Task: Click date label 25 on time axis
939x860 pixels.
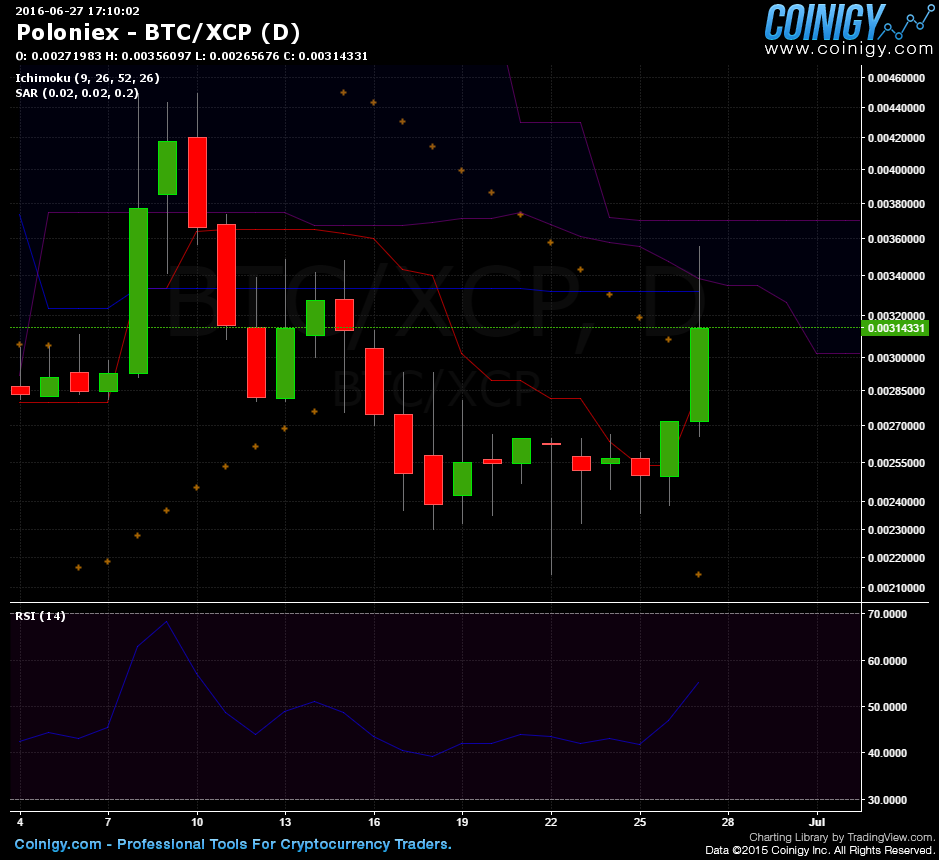Action: pyautogui.click(x=640, y=822)
